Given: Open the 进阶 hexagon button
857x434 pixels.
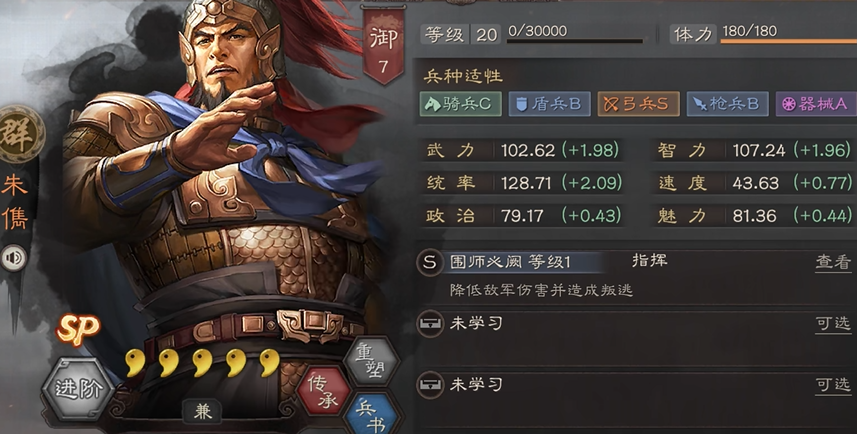Looking at the screenshot, I should pos(78,389).
